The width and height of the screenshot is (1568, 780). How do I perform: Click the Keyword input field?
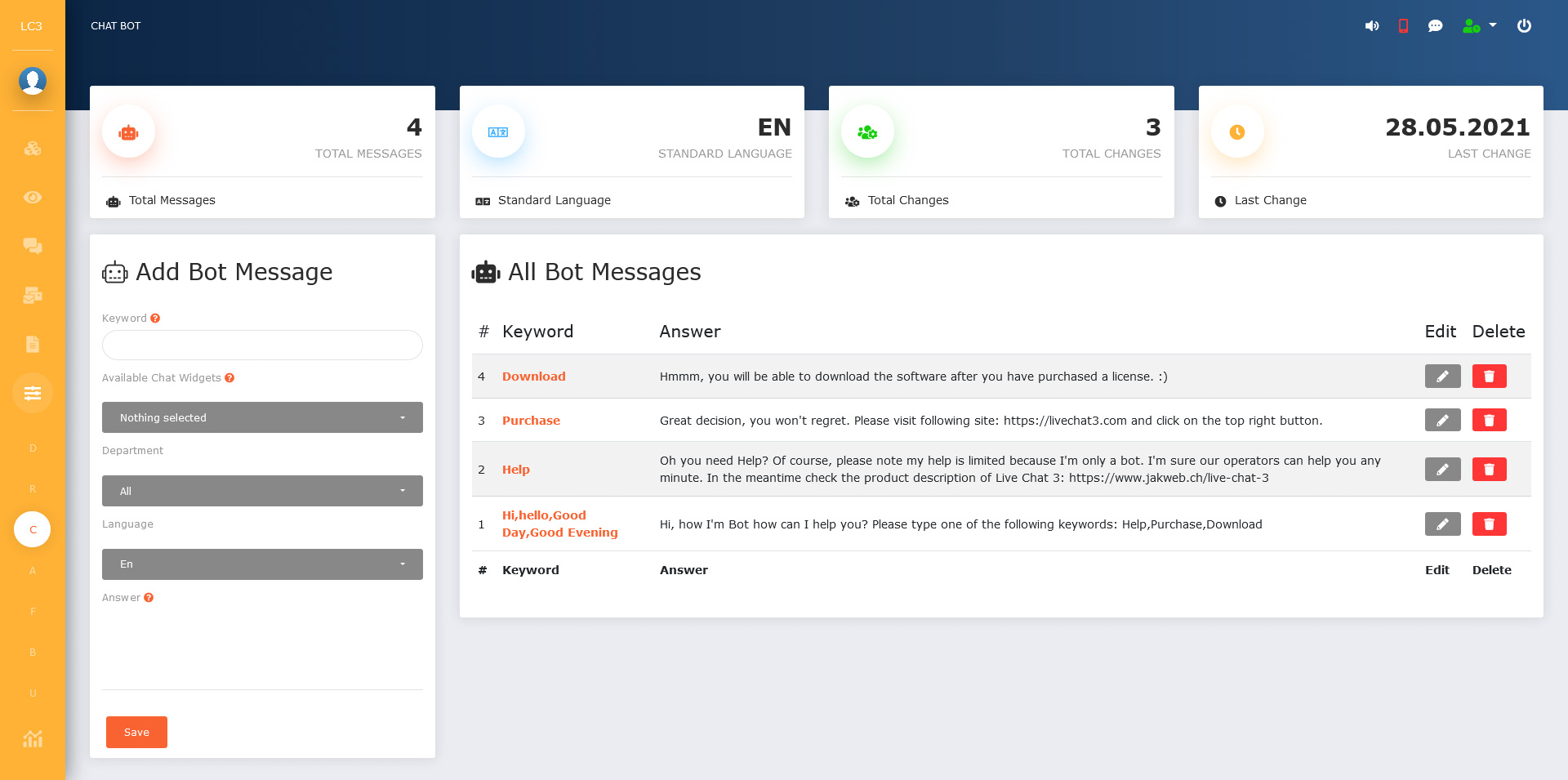[262, 345]
